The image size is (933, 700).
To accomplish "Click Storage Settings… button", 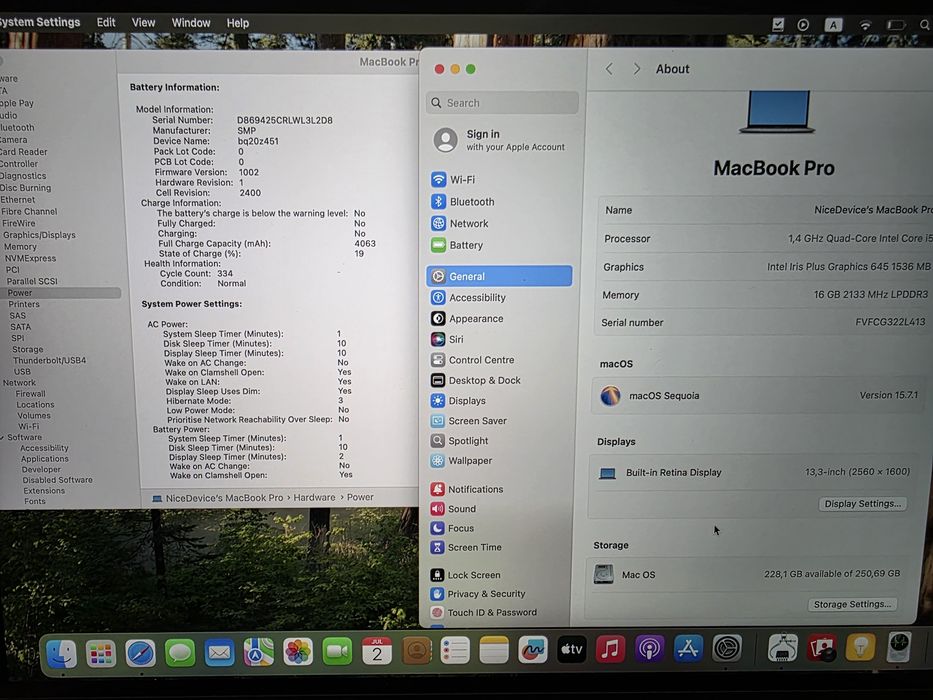I will (x=852, y=604).
